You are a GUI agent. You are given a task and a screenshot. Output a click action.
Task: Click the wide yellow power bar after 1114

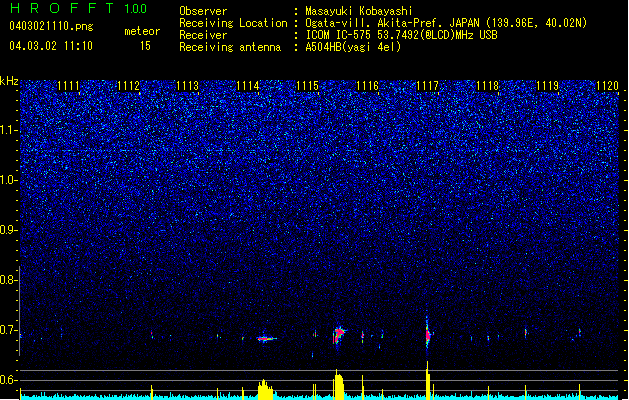(x=265, y=390)
